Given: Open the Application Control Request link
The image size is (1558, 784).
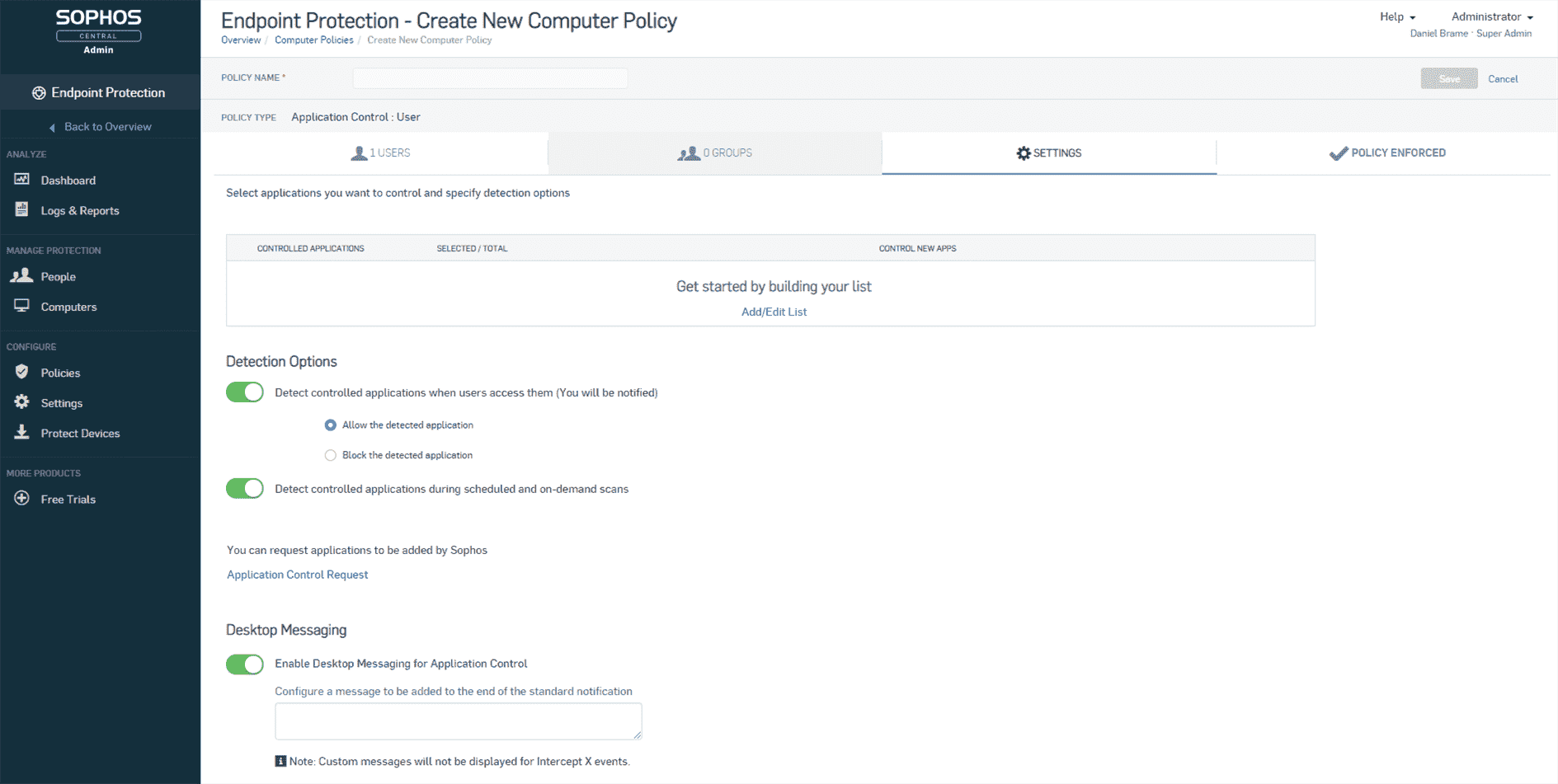Looking at the screenshot, I should pyautogui.click(x=297, y=575).
